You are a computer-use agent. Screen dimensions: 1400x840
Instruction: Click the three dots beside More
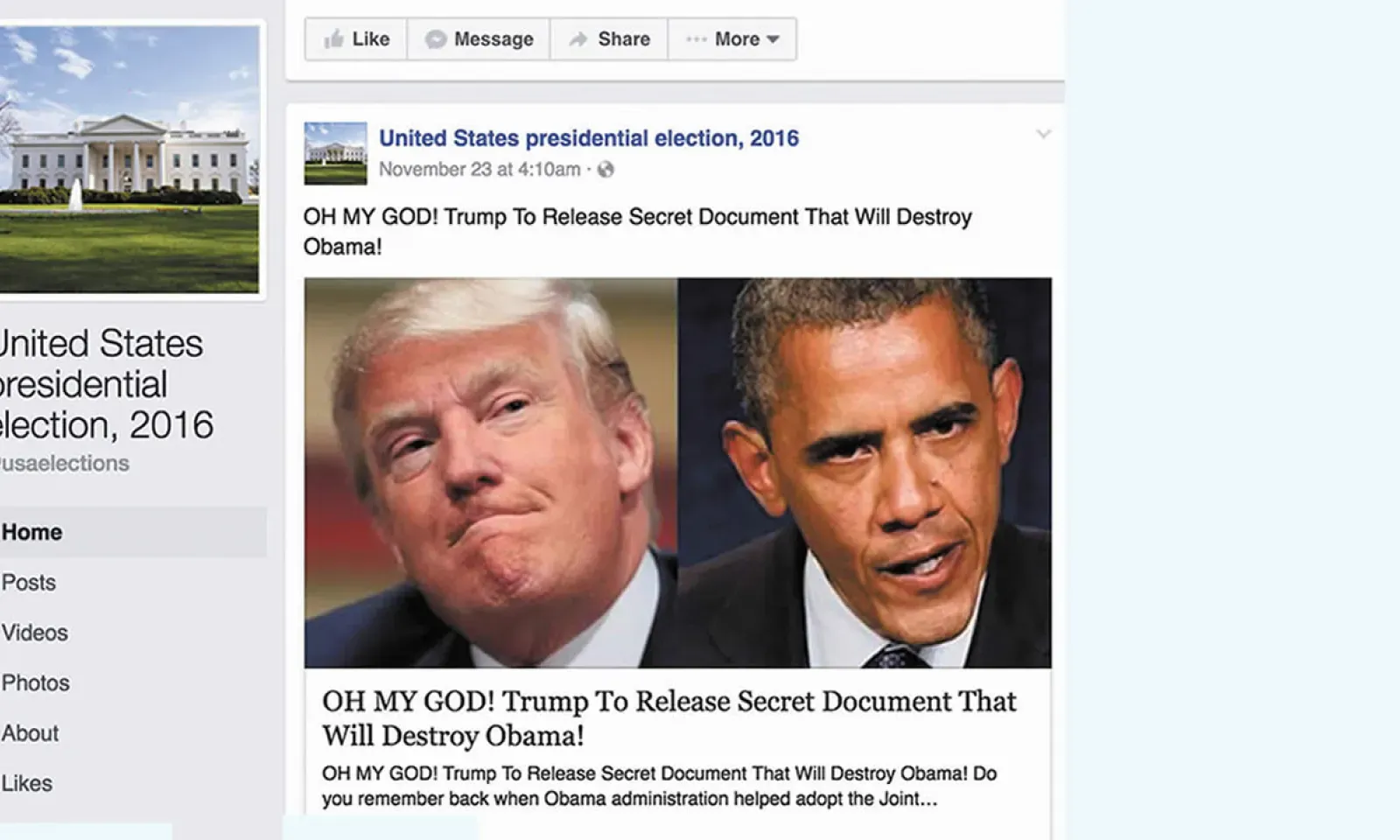click(x=696, y=39)
